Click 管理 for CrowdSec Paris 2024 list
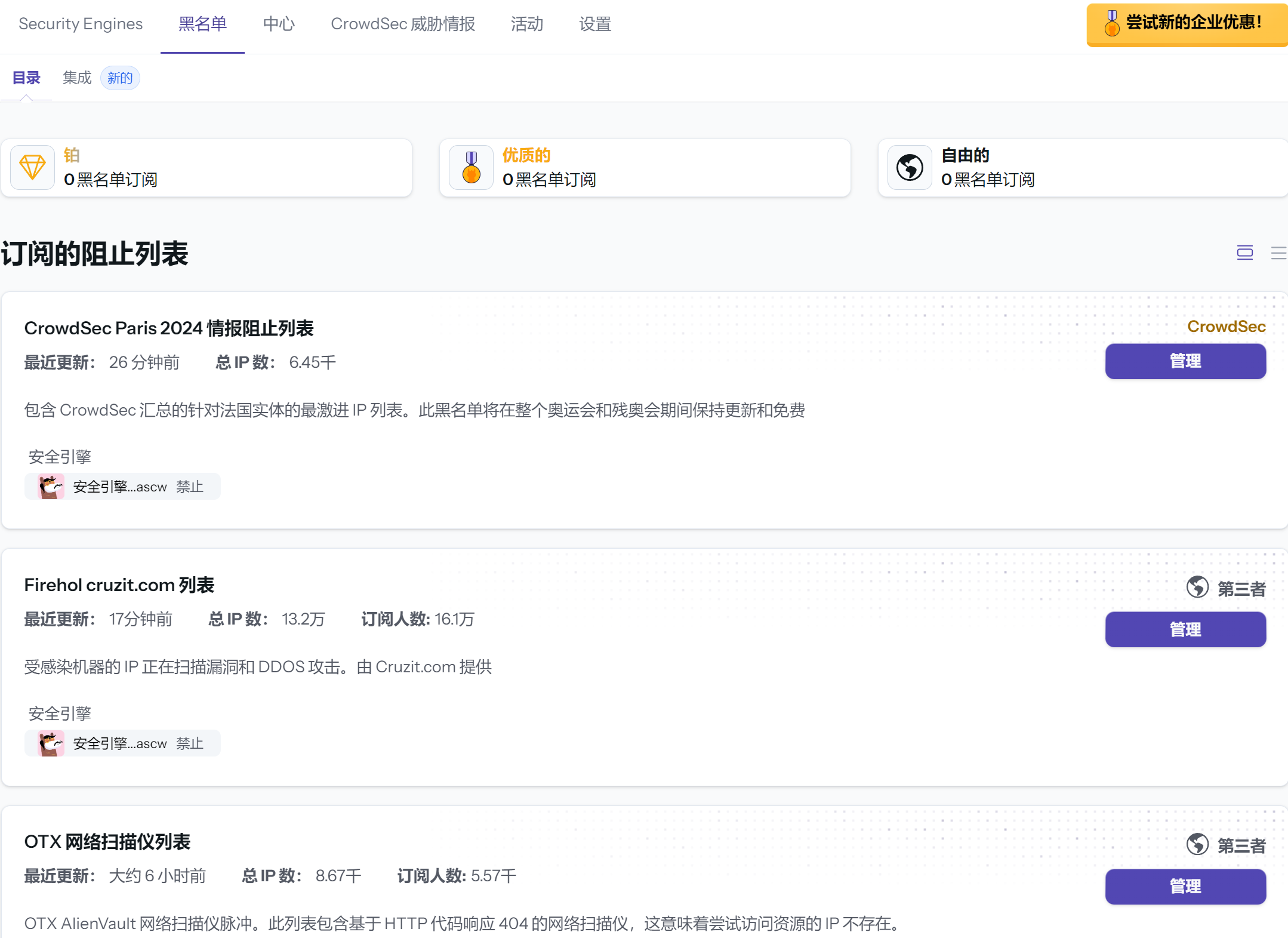This screenshot has width=1288, height=938. 1185,361
